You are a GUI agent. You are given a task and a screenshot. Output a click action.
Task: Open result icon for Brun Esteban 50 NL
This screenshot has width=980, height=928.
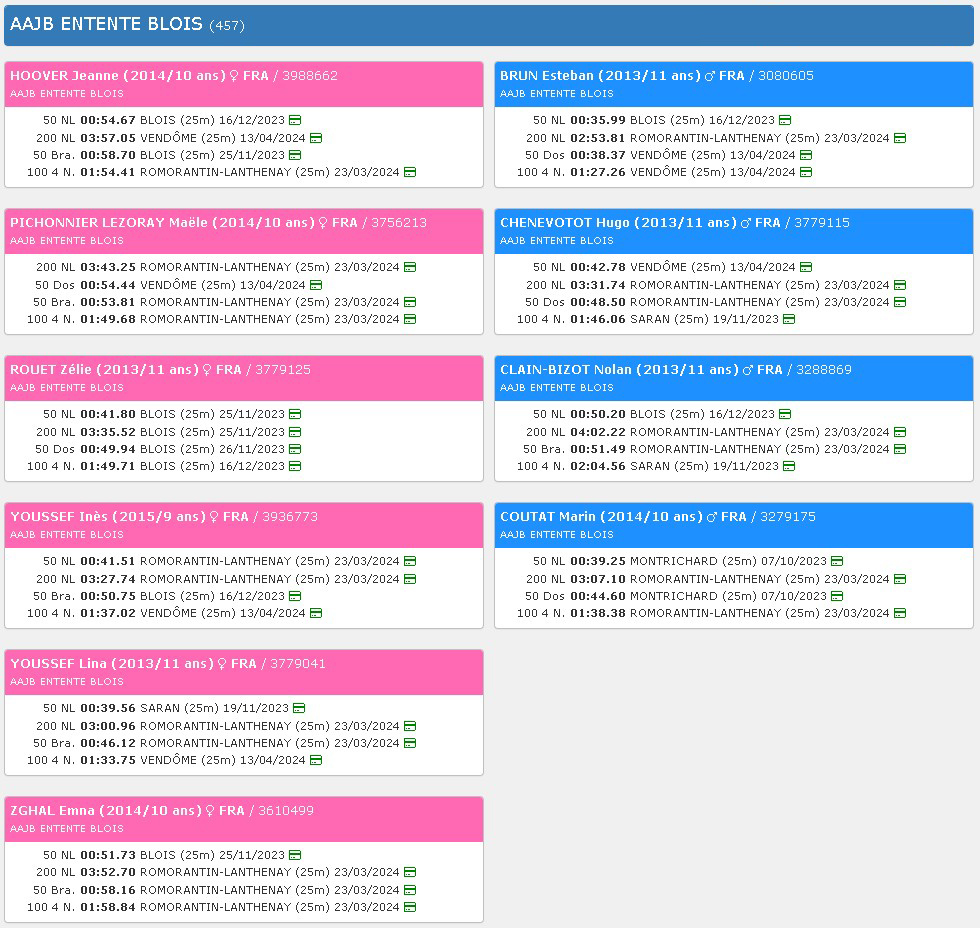[785, 120]
